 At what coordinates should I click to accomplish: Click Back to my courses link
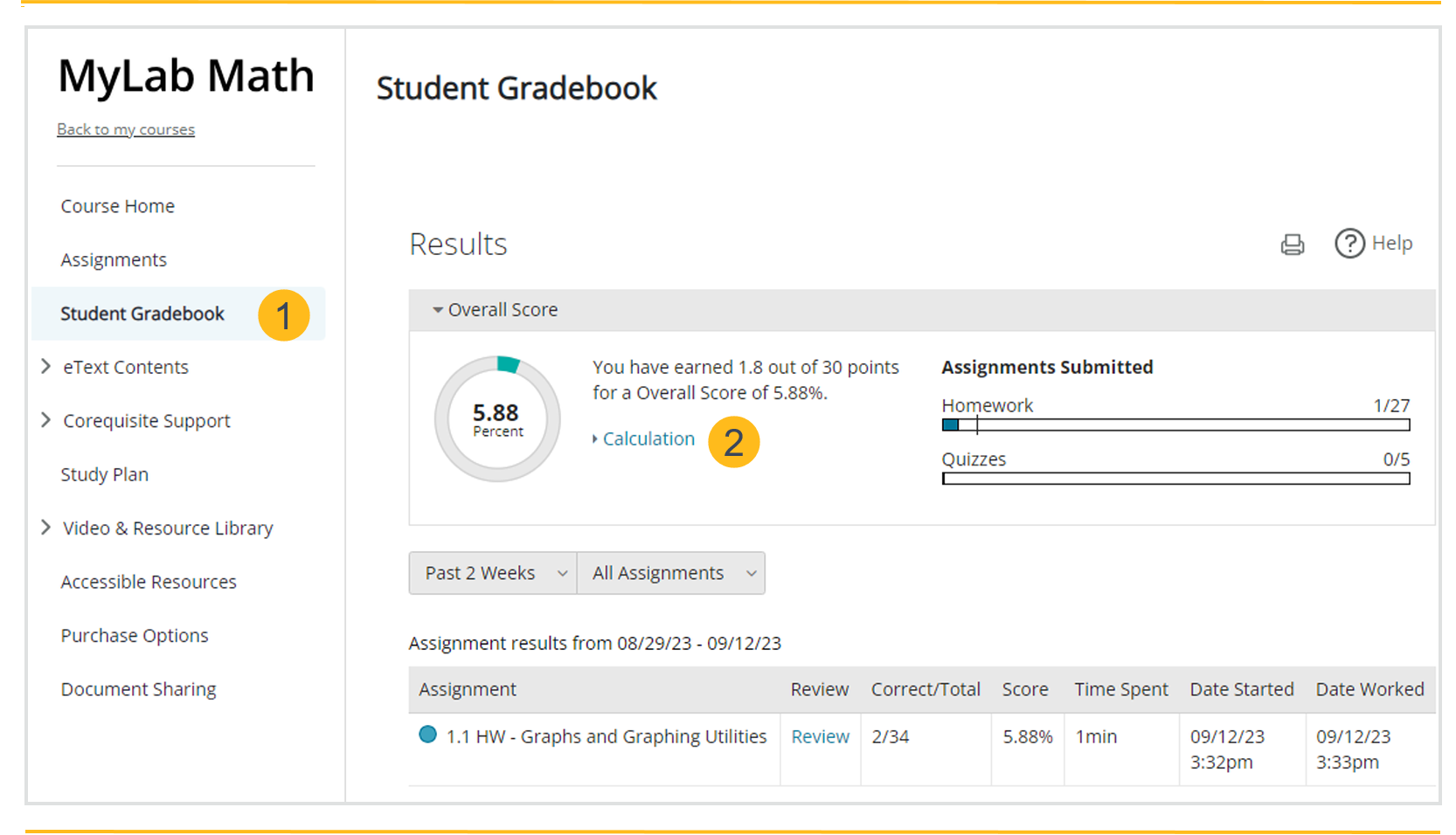(126, 129)
